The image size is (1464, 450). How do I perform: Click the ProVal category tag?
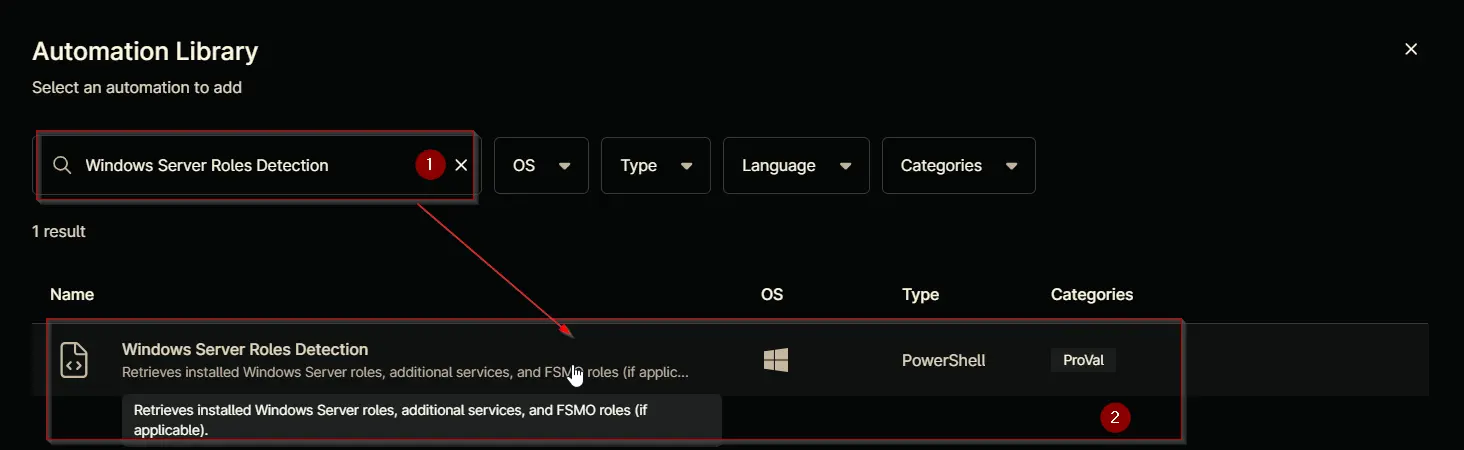pos(1083,360)
